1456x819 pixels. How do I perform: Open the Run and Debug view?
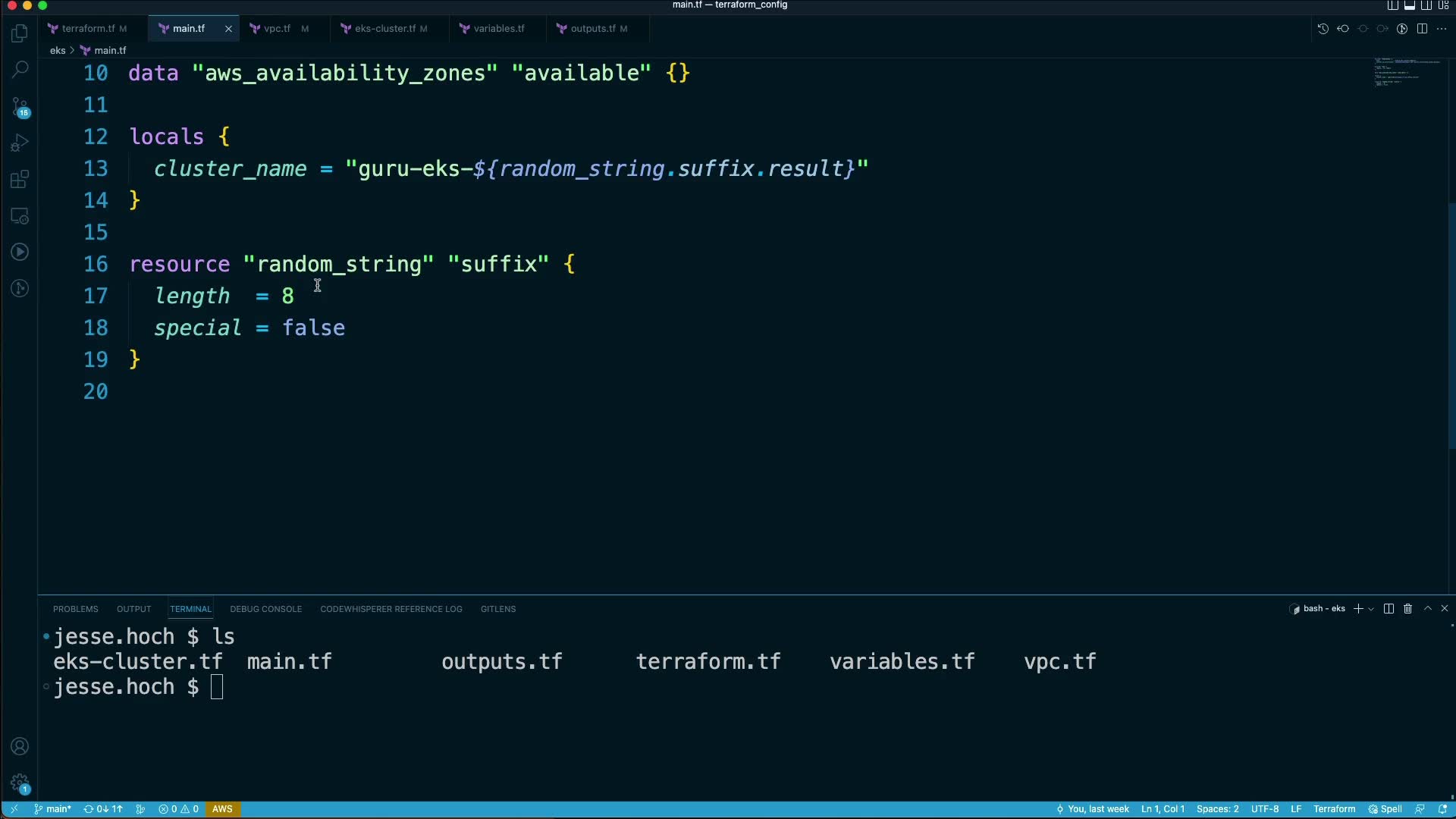20,143
